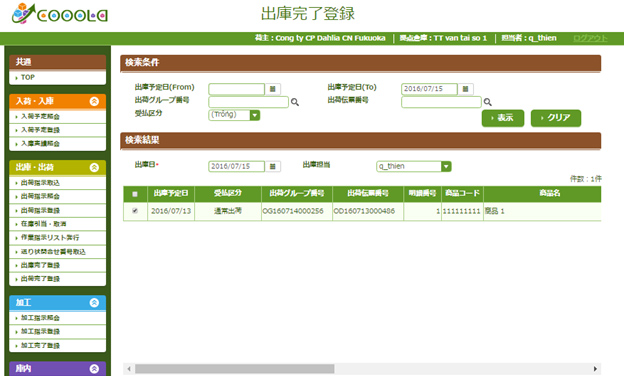Click the 検索結果 section header
The width and height of the screenshot is (624, 376).
click(361, 141)
